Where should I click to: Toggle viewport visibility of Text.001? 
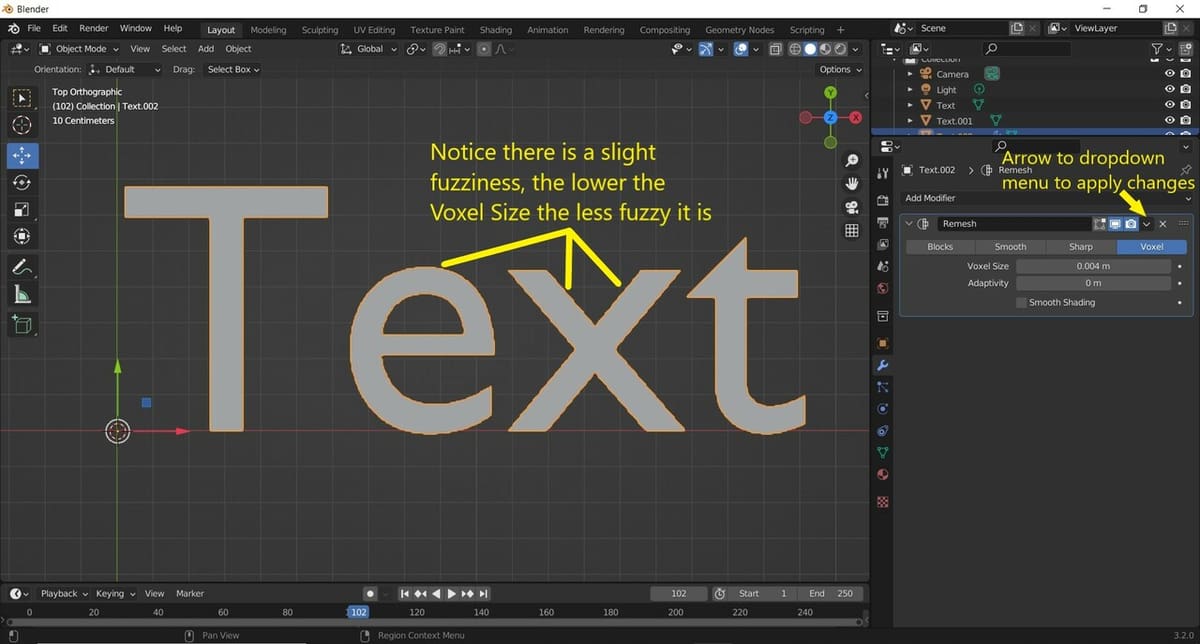1170,120
